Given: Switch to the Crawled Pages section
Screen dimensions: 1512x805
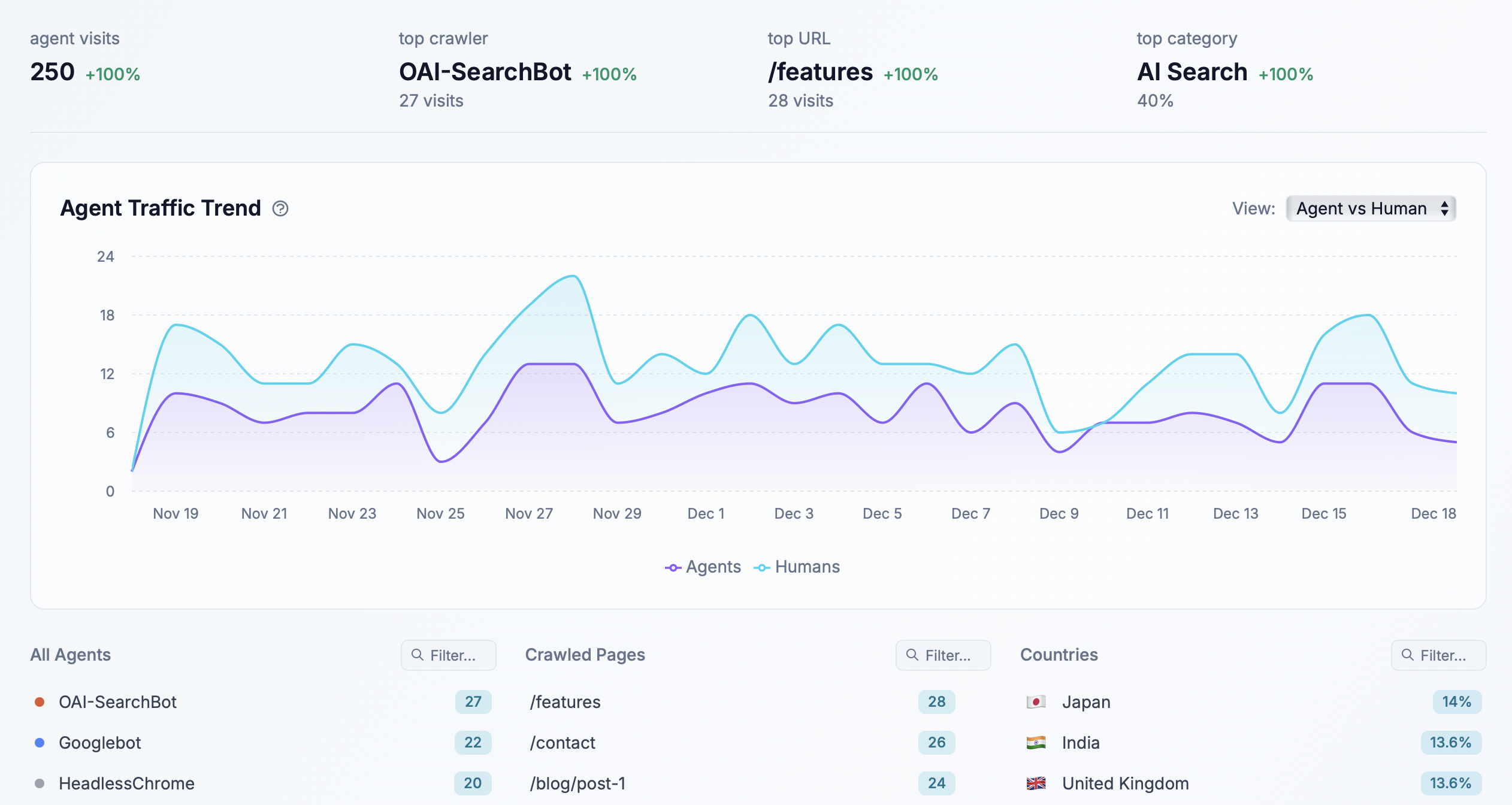Looking at the screenshot, I should (585, 655).
